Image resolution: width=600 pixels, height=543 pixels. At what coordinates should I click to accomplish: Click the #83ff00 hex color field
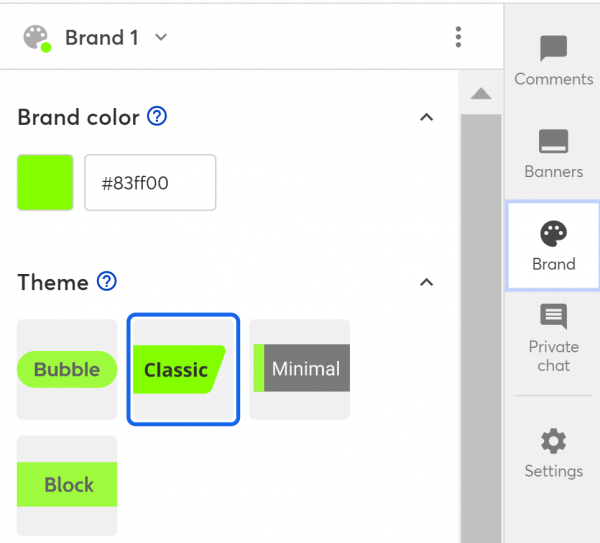(150, 183)
